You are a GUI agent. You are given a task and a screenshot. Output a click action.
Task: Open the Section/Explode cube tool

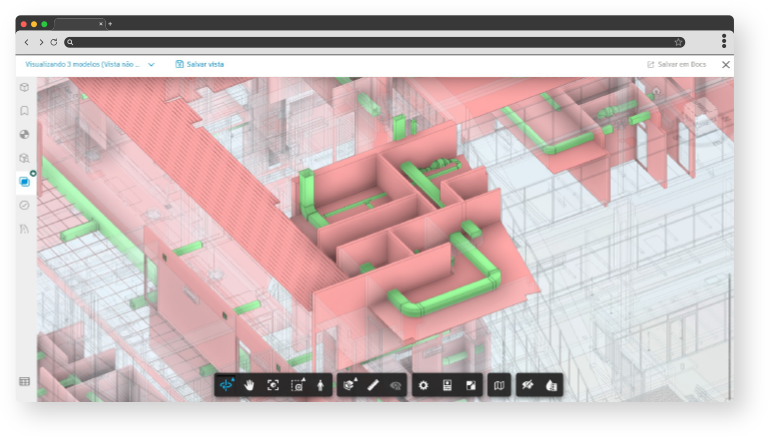click(349, 385)
